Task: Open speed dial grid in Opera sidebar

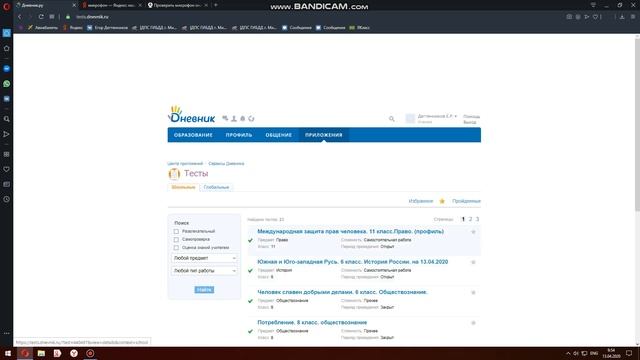Action: 7,154
